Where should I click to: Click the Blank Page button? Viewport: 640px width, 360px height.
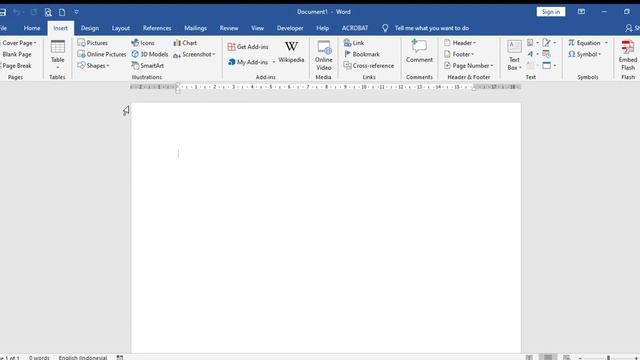tap(16, 54)
